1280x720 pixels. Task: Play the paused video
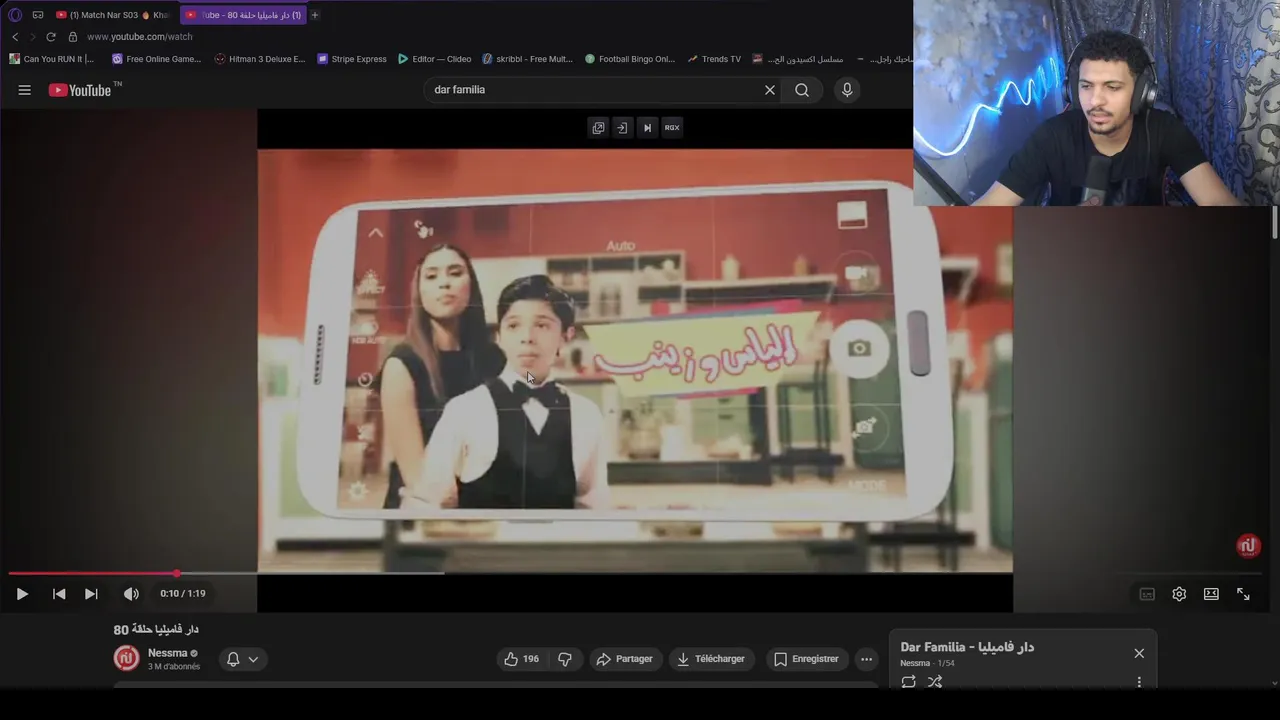click(22, 594)
